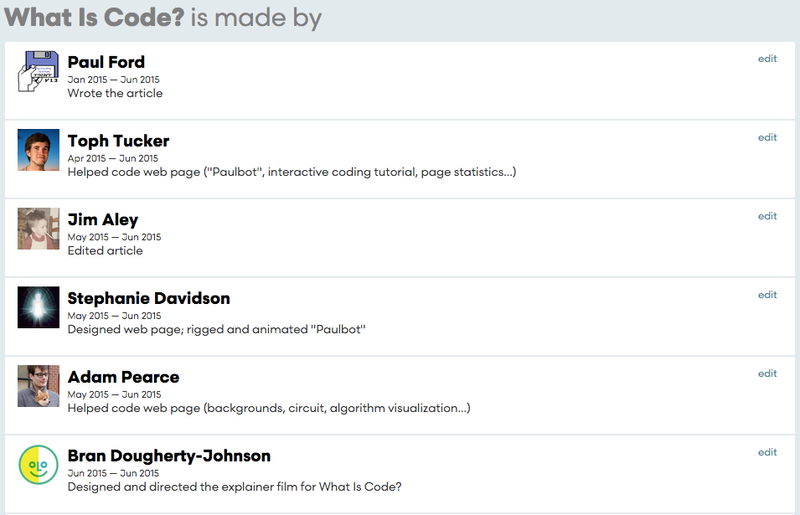Click the "What Is Code?" title
Image resolution: width=800 pixels, height=515 pixels.
tap(94, 17)
